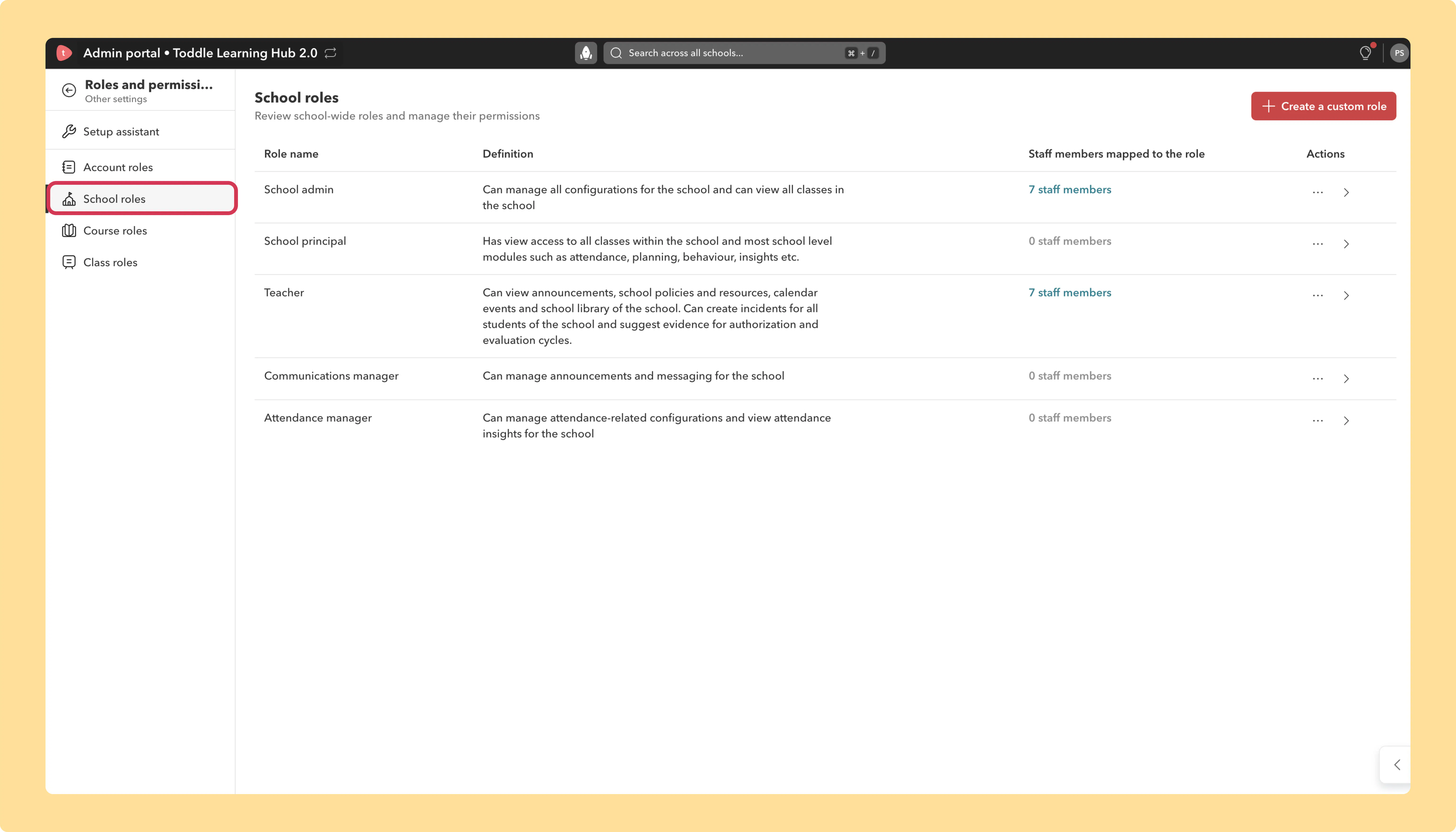Click the search magnifier icon
This screenshot has height=832, width=1456.
tap(616, 53)
